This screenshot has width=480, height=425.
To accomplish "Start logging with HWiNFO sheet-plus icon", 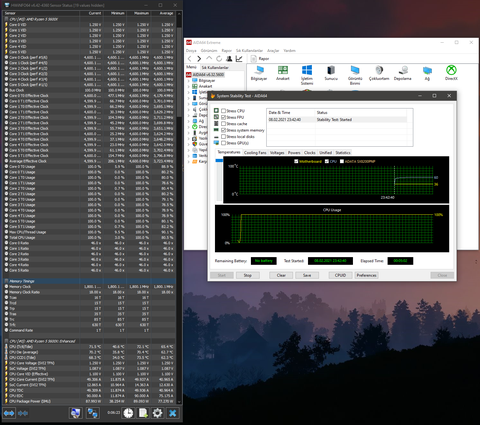I will point(143,413).
